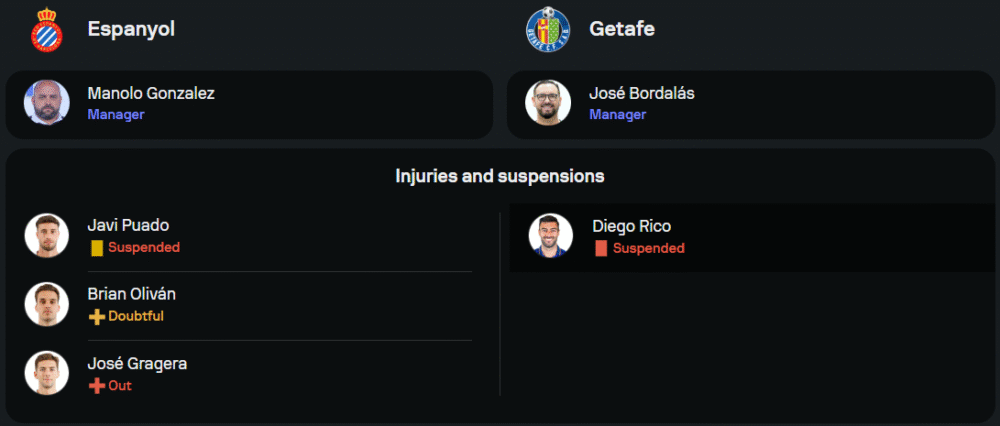Open the Getafe team name link

pyautogui.click(x=622, y=29)
